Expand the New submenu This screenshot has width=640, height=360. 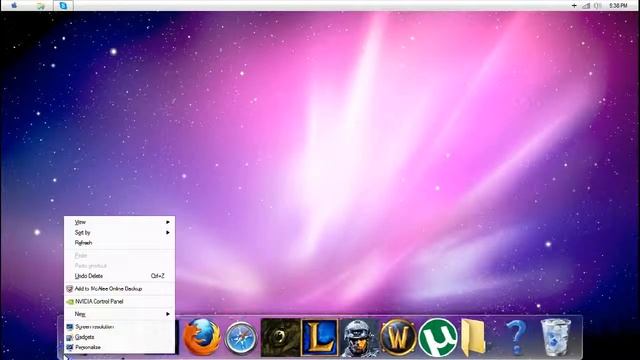(120, 314)
